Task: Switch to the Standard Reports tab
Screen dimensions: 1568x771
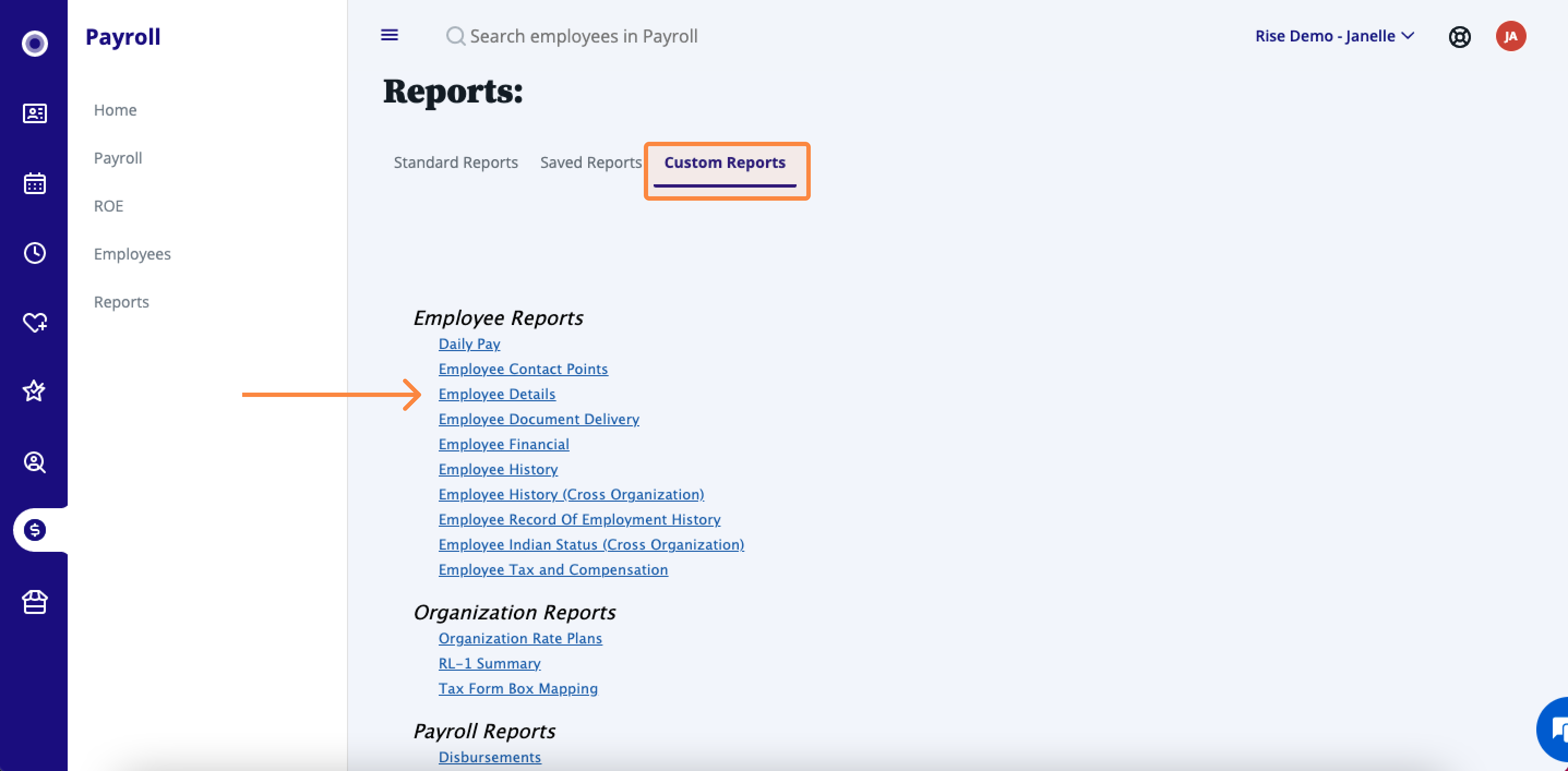Action: (456, 162)
